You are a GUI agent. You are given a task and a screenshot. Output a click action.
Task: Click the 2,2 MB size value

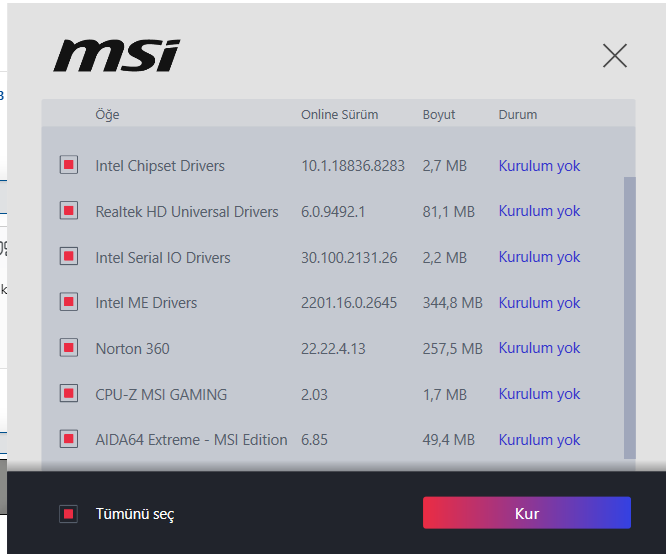(445, 257)
